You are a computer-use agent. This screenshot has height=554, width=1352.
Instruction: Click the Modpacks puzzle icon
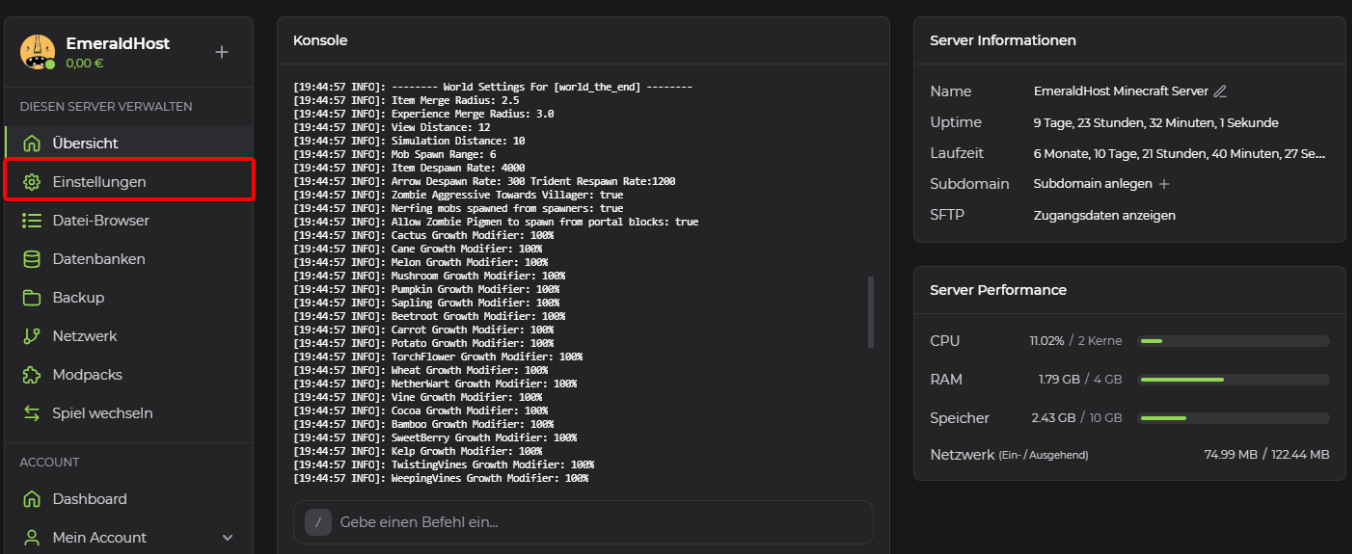coord(32,375)
